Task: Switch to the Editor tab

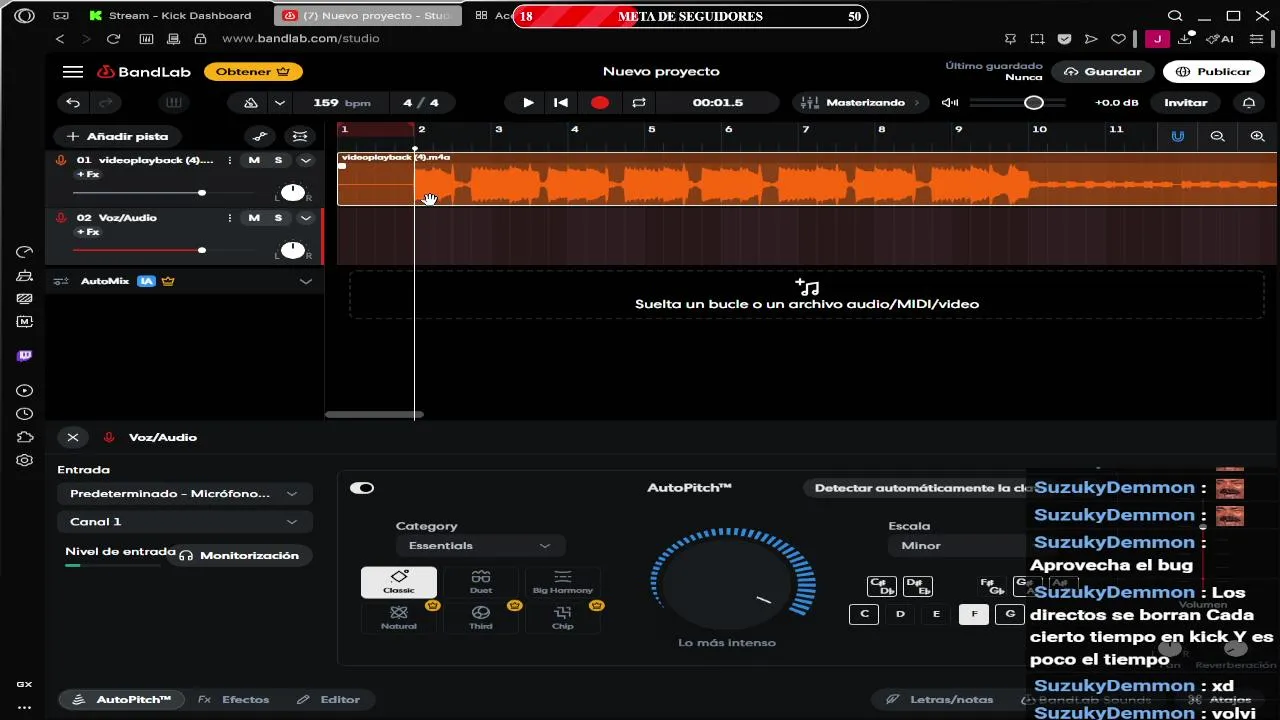Action: coord(330,700)
